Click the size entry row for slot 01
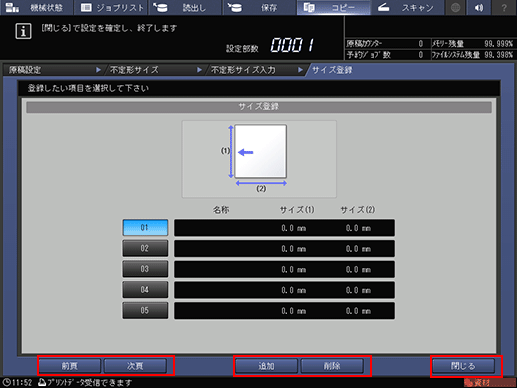The image size is (517, 388). click(284, 228)
